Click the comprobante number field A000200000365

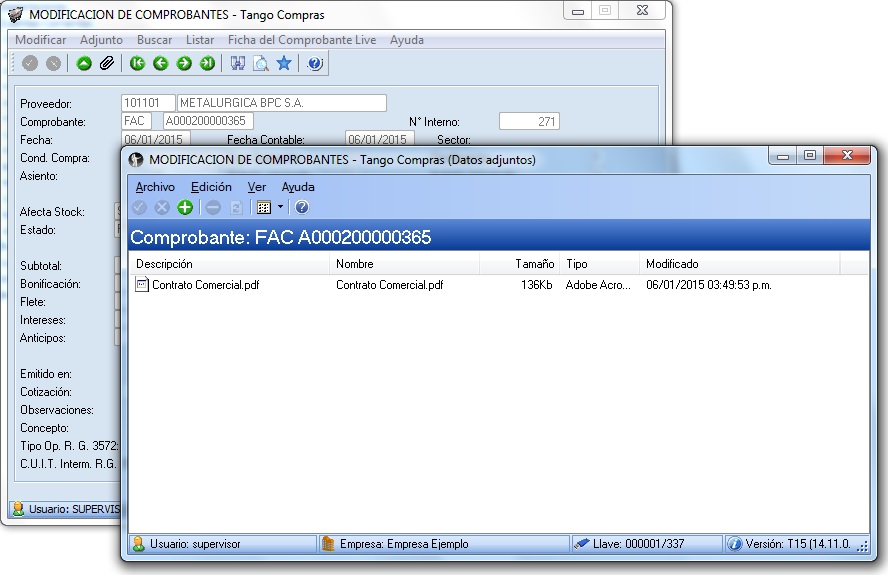pos(208,121)
